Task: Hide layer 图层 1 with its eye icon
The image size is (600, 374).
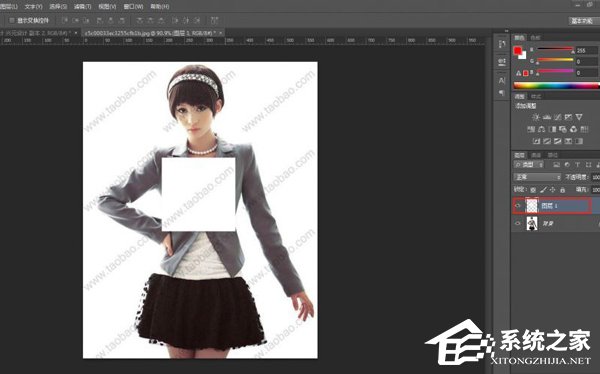Action: [518, 206]
